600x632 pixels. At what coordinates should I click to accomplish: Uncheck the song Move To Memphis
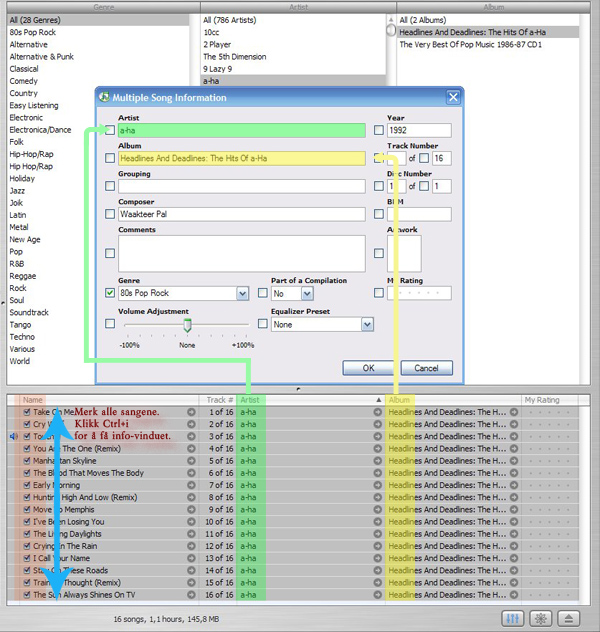tap(27, 509)
